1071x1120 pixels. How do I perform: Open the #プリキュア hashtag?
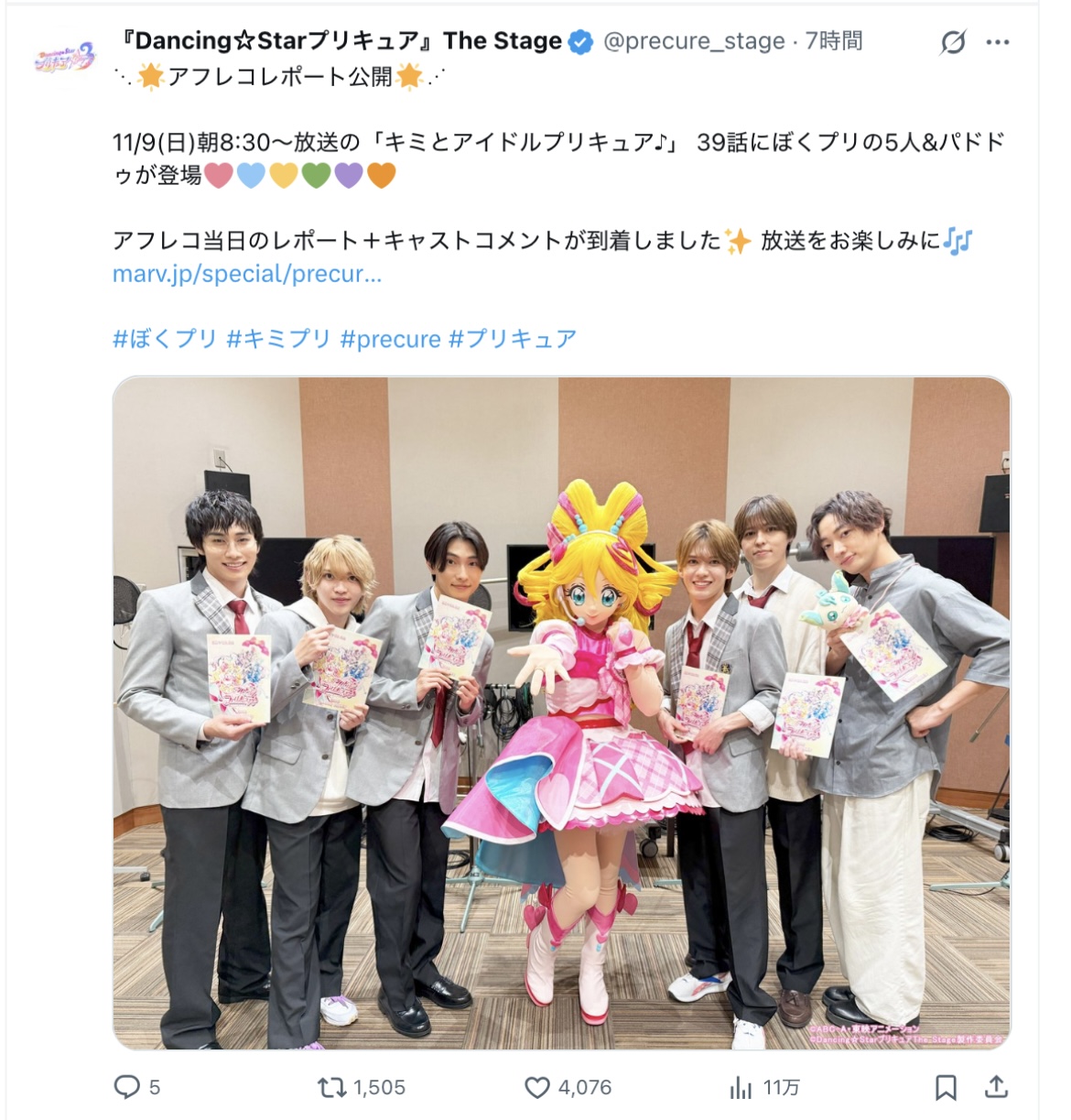click(x=513, y=339)
